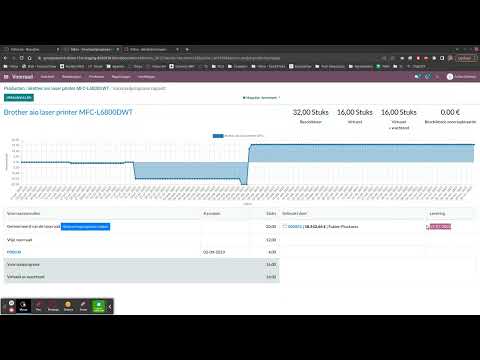Toggle checkbox next to order S00051
This screenshot has width=480, height=360.
(x=285, y=226)
